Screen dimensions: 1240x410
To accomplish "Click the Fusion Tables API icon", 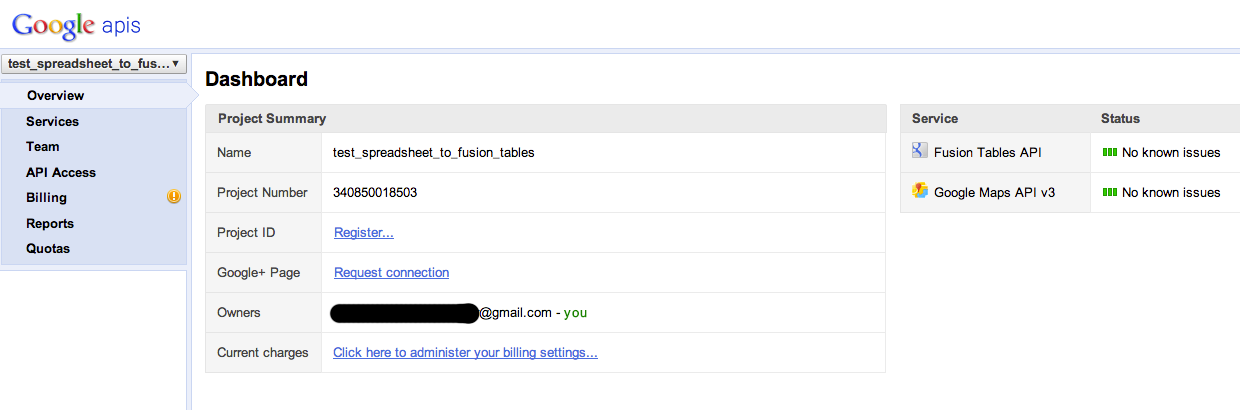I will [x=920, y=151].
